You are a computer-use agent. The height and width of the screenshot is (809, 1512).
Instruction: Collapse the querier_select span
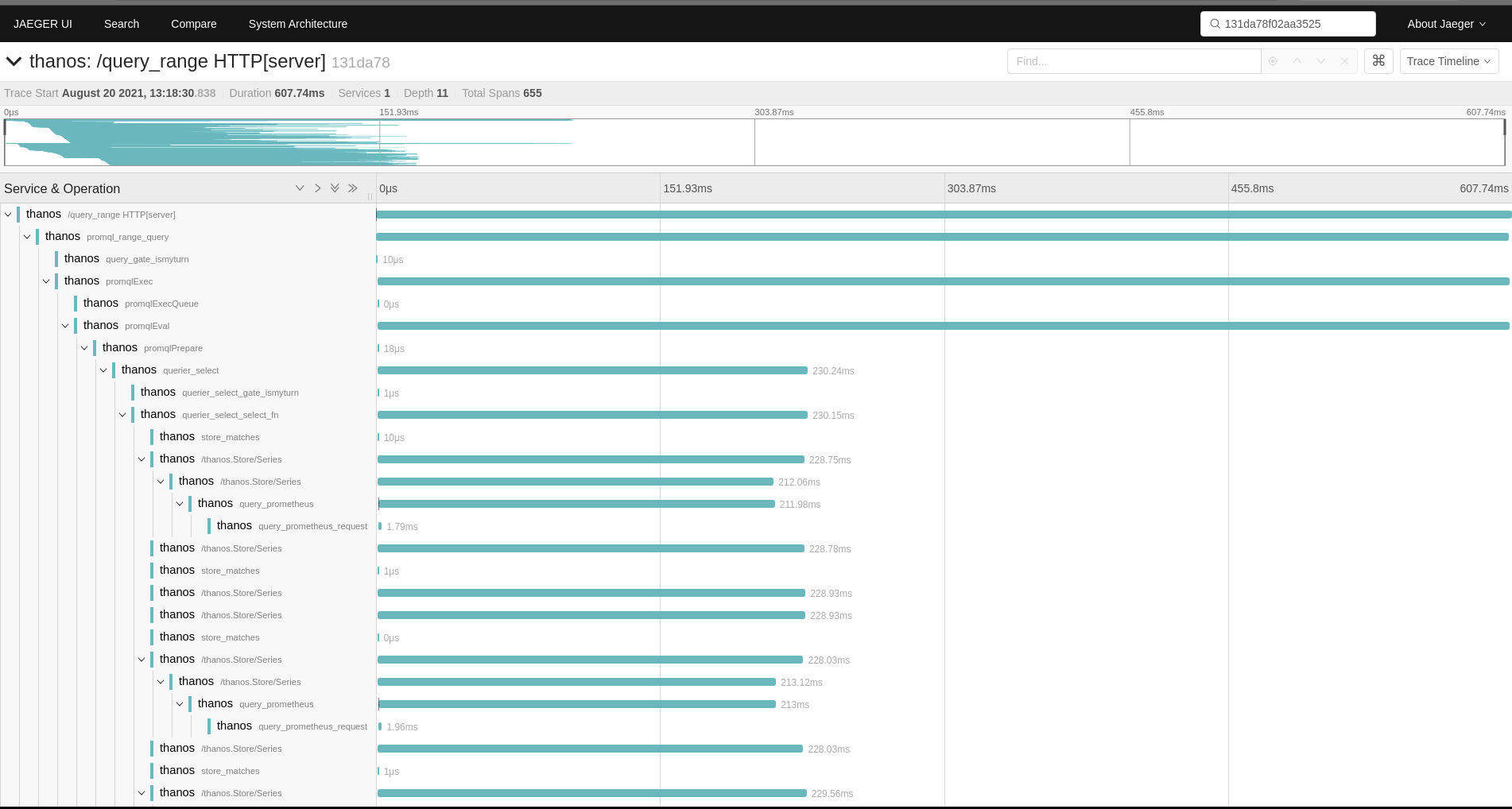pyautogui.click(x=103, y=370)
